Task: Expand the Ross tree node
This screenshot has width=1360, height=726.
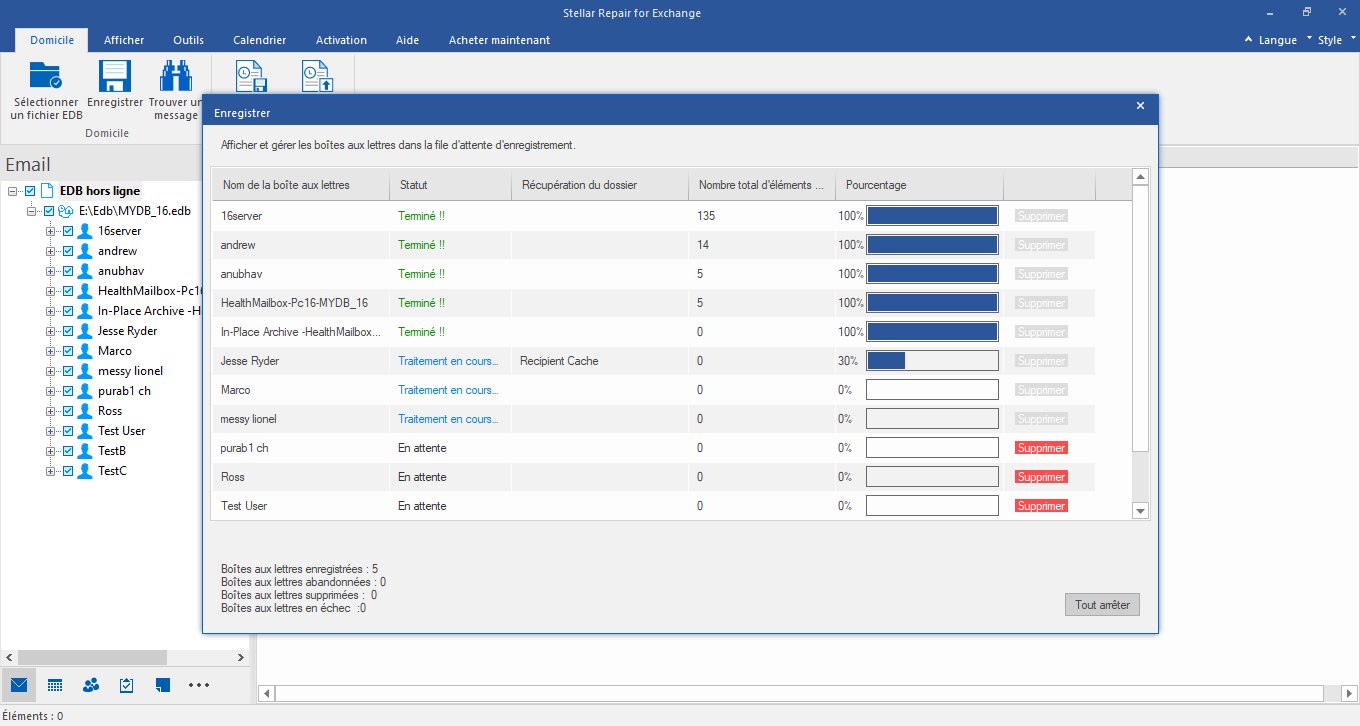Action: (x=51, y=411)
